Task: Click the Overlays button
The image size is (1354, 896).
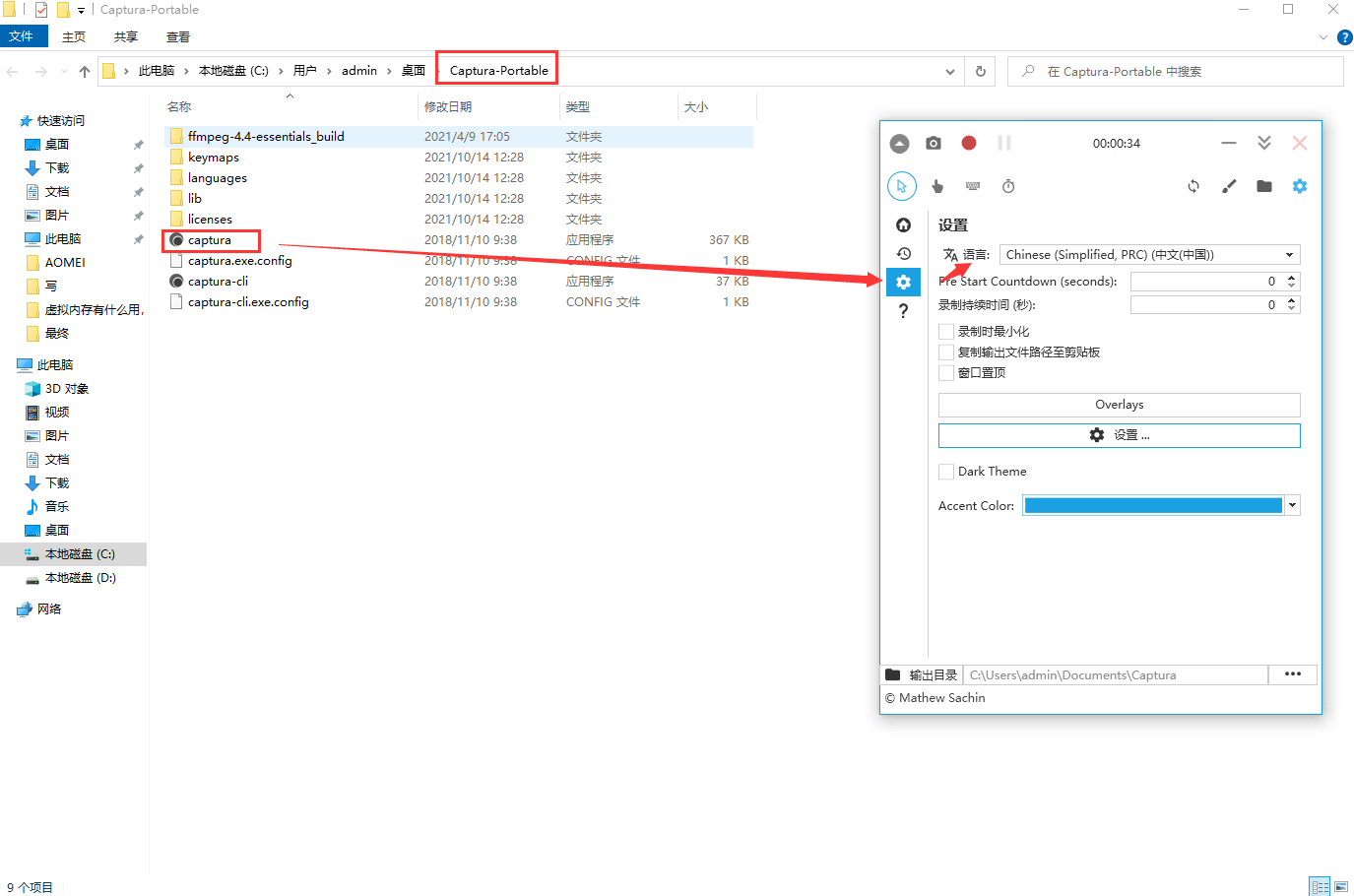Action: tap(1119, 405)
